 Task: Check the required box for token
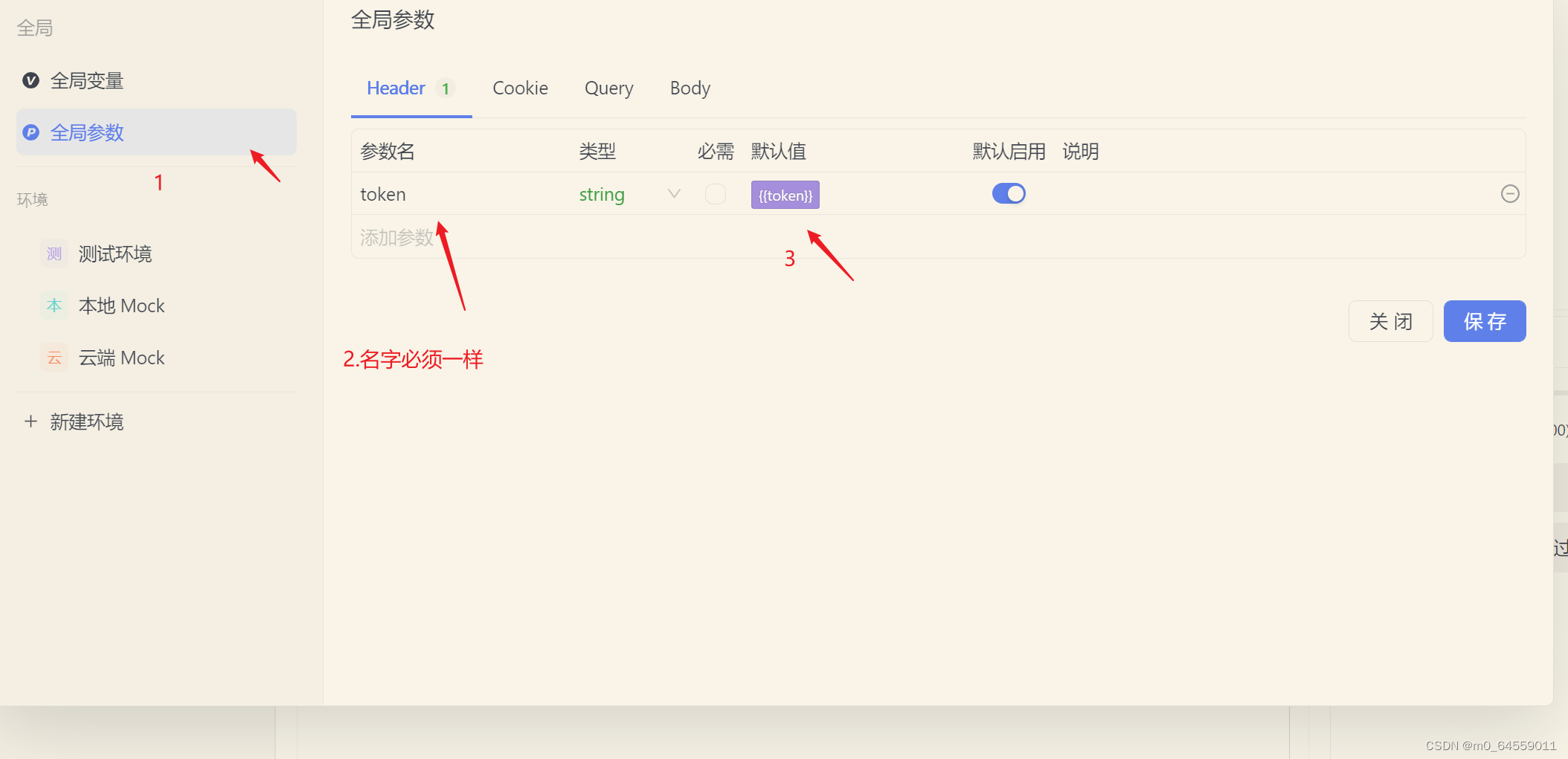(716, 194)
